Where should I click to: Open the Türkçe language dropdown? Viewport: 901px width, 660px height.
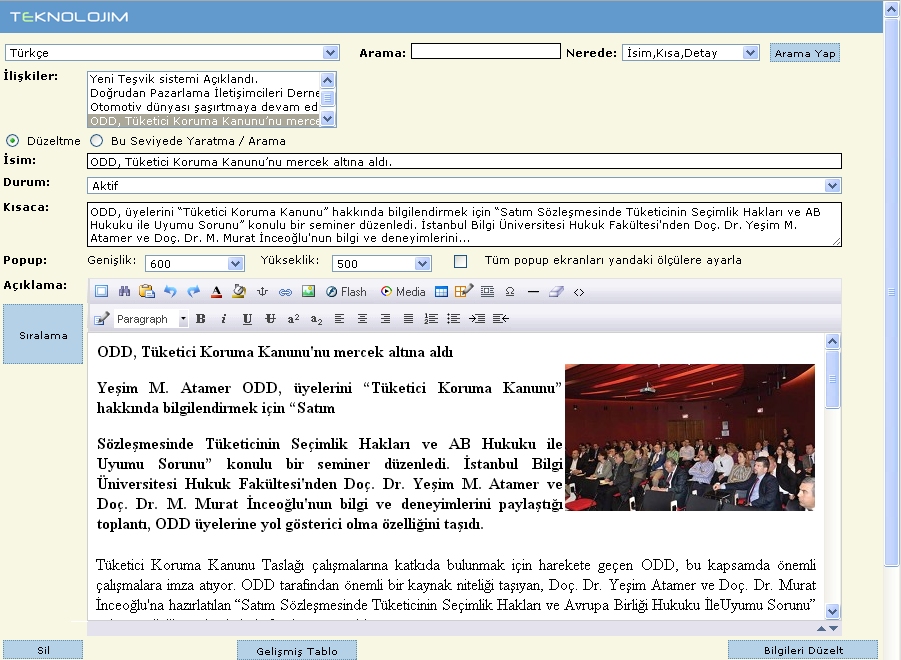pos(172,53)
